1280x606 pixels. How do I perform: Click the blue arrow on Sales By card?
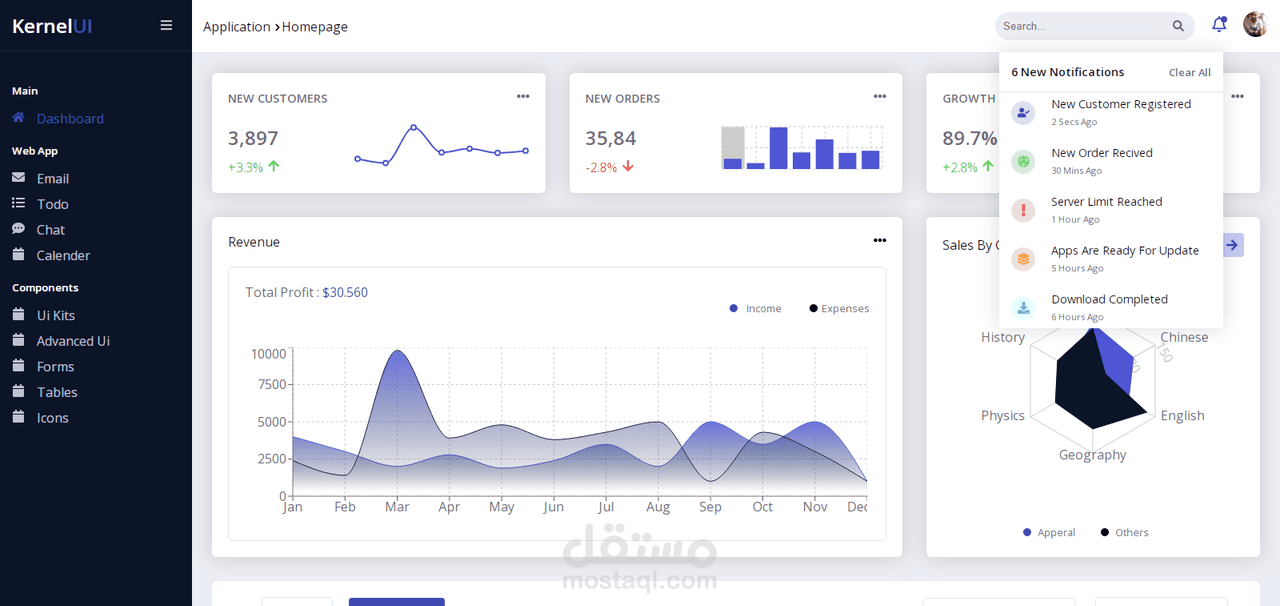coord(1232,244)
